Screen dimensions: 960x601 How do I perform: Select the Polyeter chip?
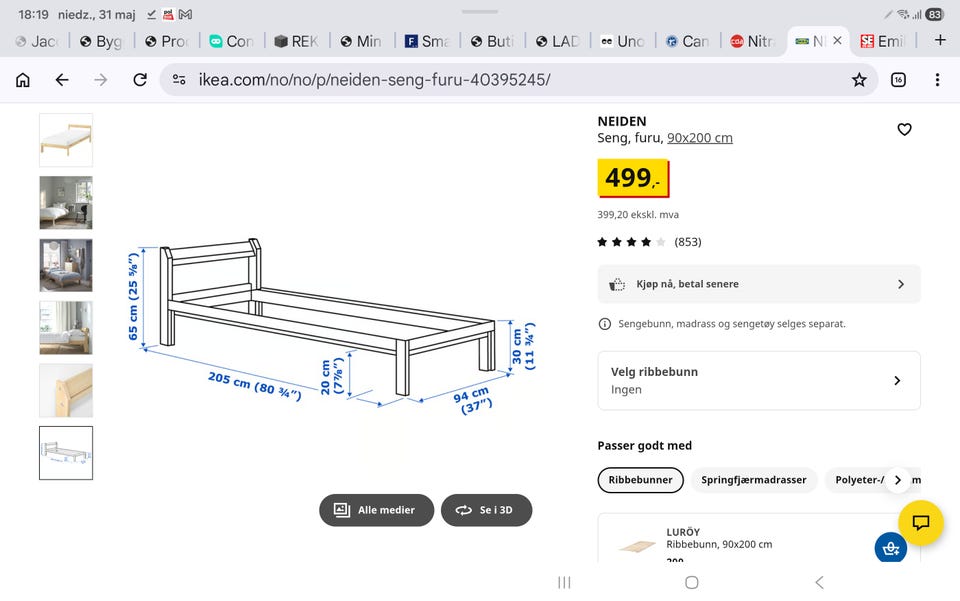click(x=860, y=480)
